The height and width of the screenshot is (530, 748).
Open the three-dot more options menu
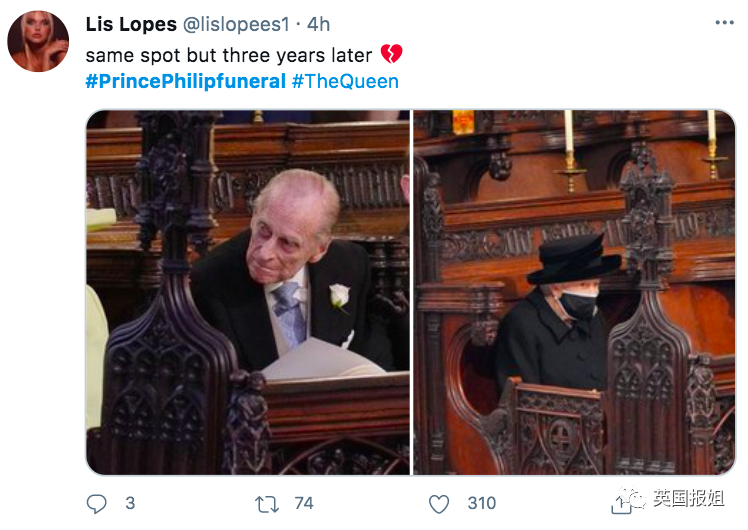tap(724, 23)
